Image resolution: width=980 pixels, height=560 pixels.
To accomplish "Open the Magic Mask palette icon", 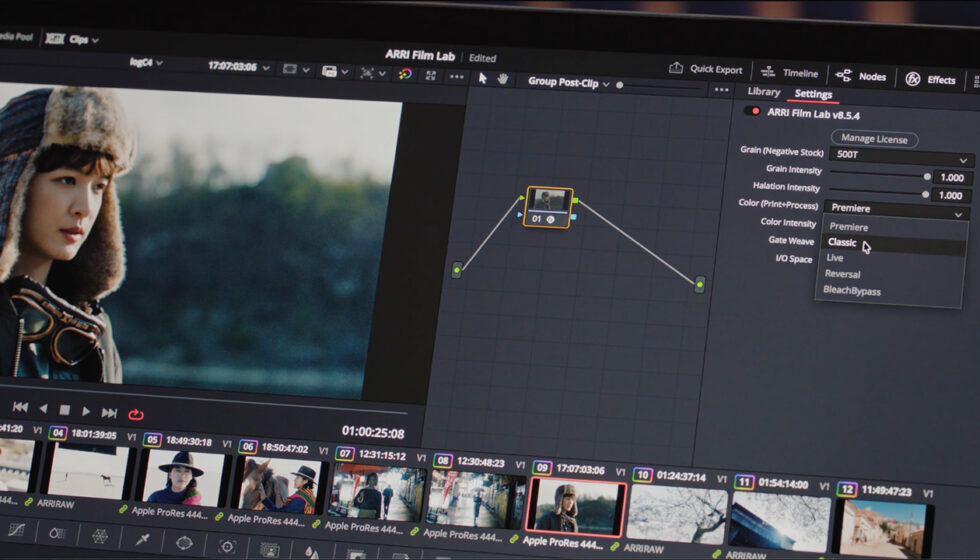I will (x=269, y=549).
